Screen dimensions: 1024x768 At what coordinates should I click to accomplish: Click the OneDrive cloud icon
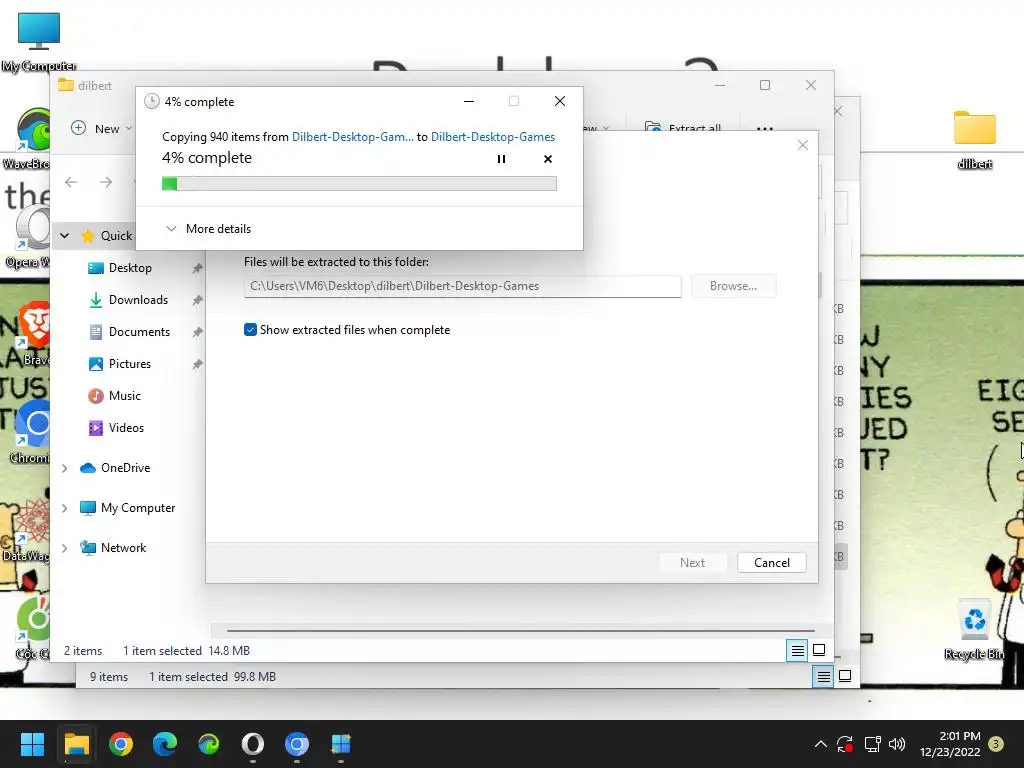click(88, 468)
